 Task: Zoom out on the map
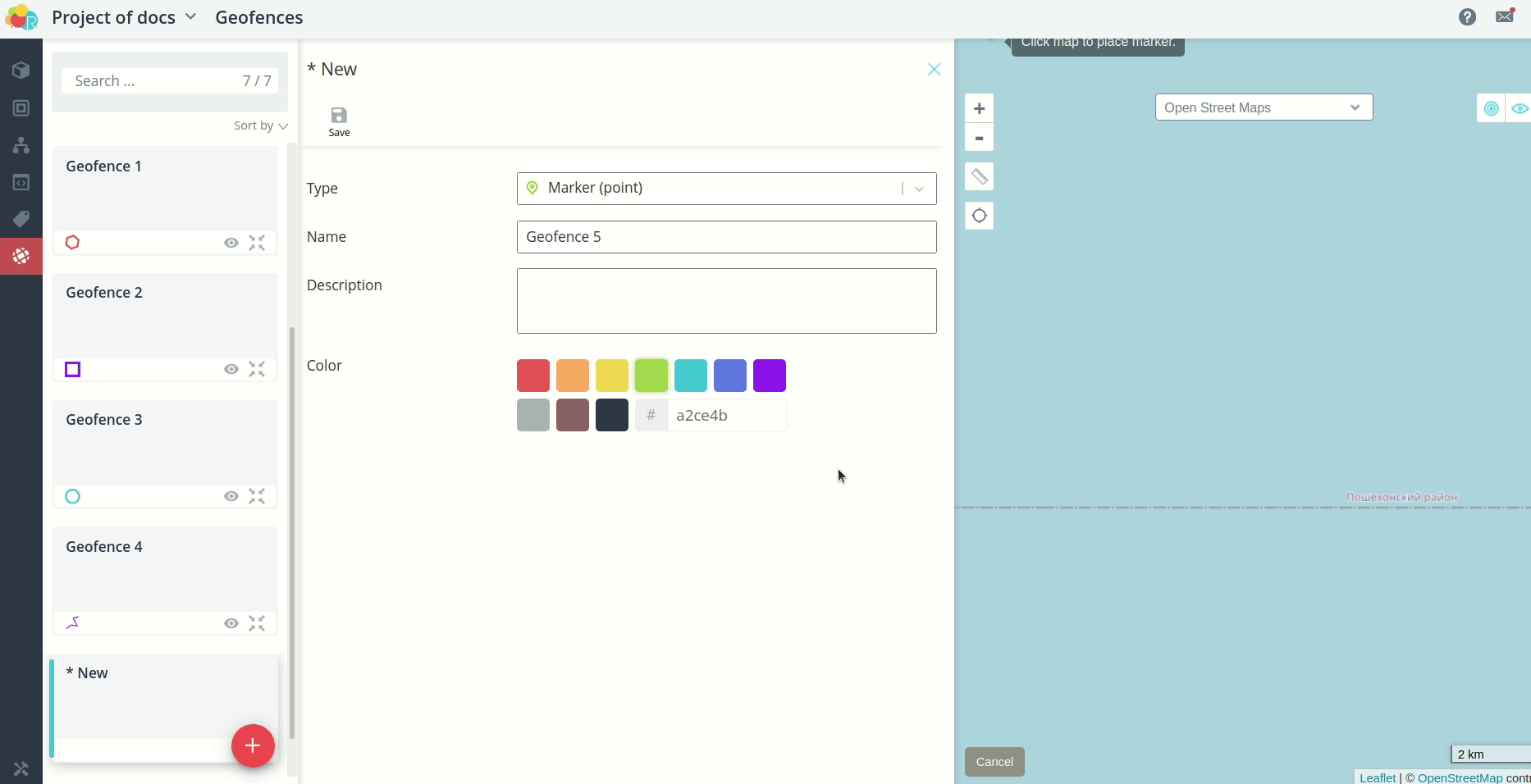979,138
